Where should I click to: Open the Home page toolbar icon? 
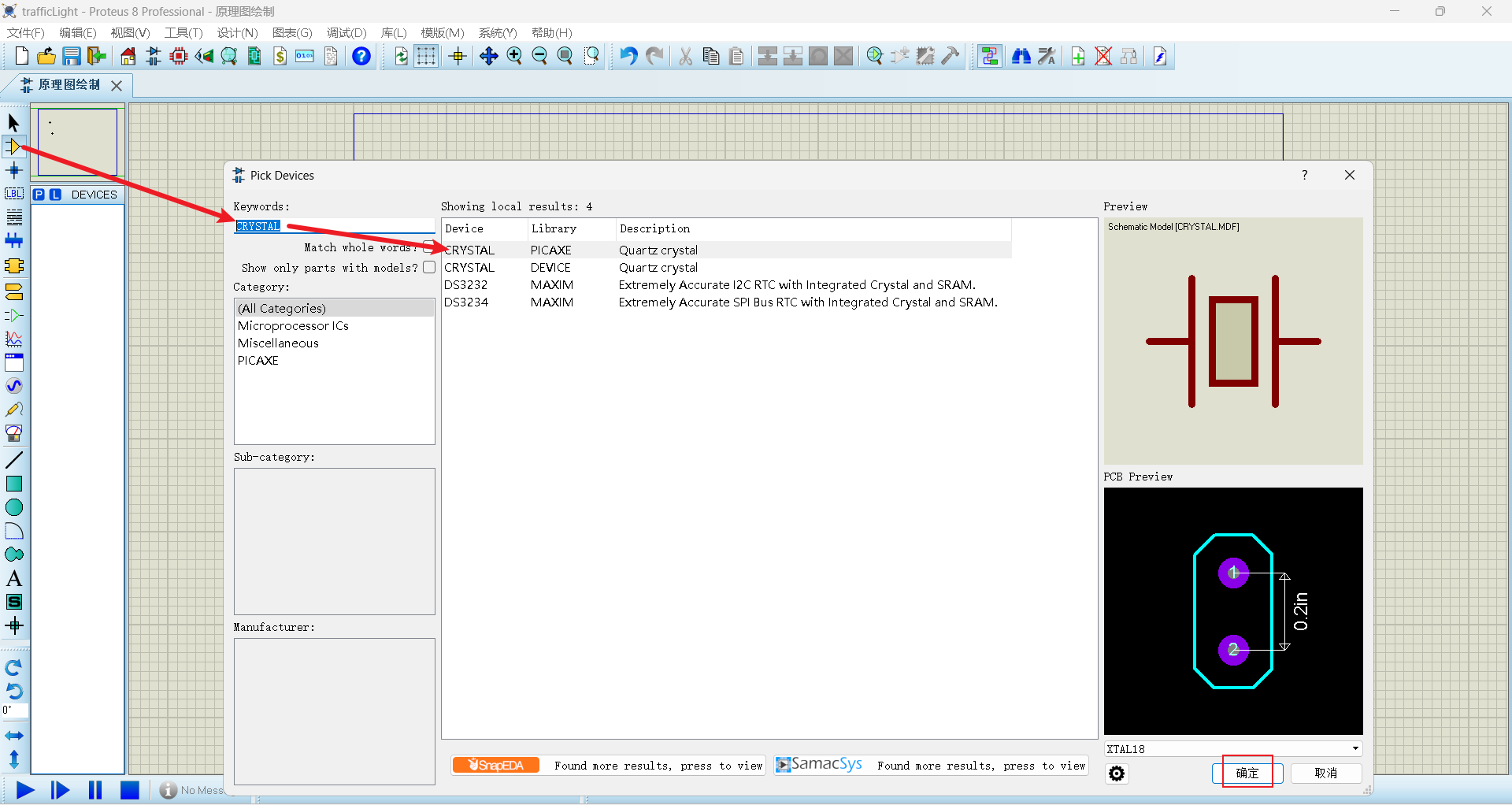tap(128, 56)
